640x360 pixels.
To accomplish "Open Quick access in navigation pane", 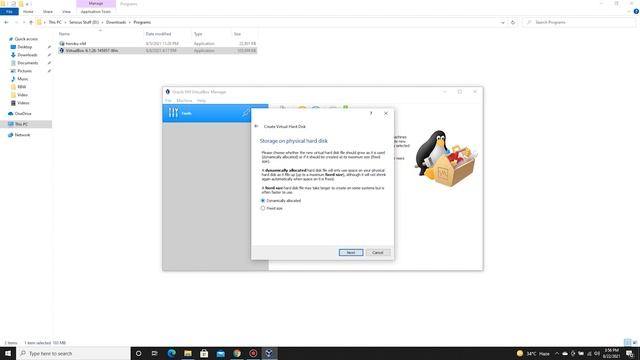I will point(26,39).
